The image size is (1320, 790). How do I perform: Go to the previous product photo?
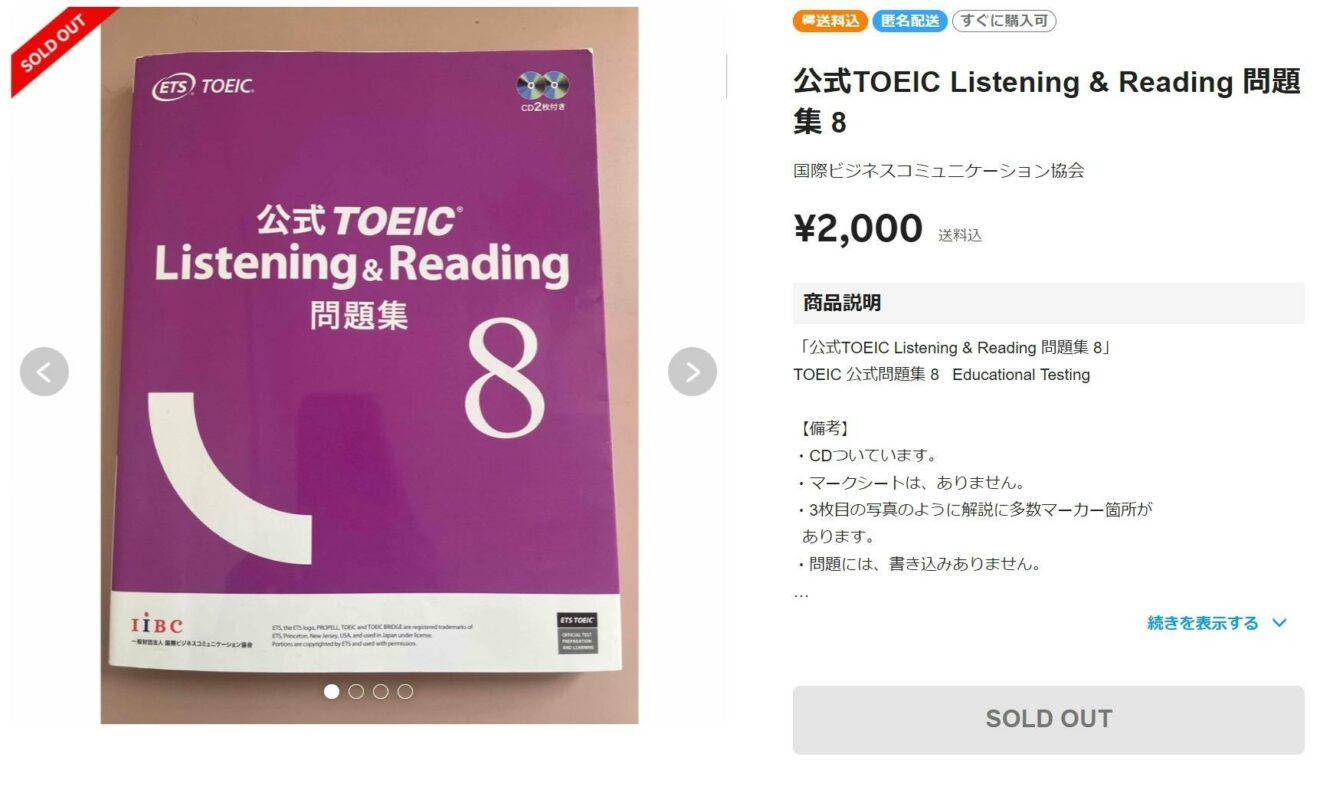click(x=44, y=371)
